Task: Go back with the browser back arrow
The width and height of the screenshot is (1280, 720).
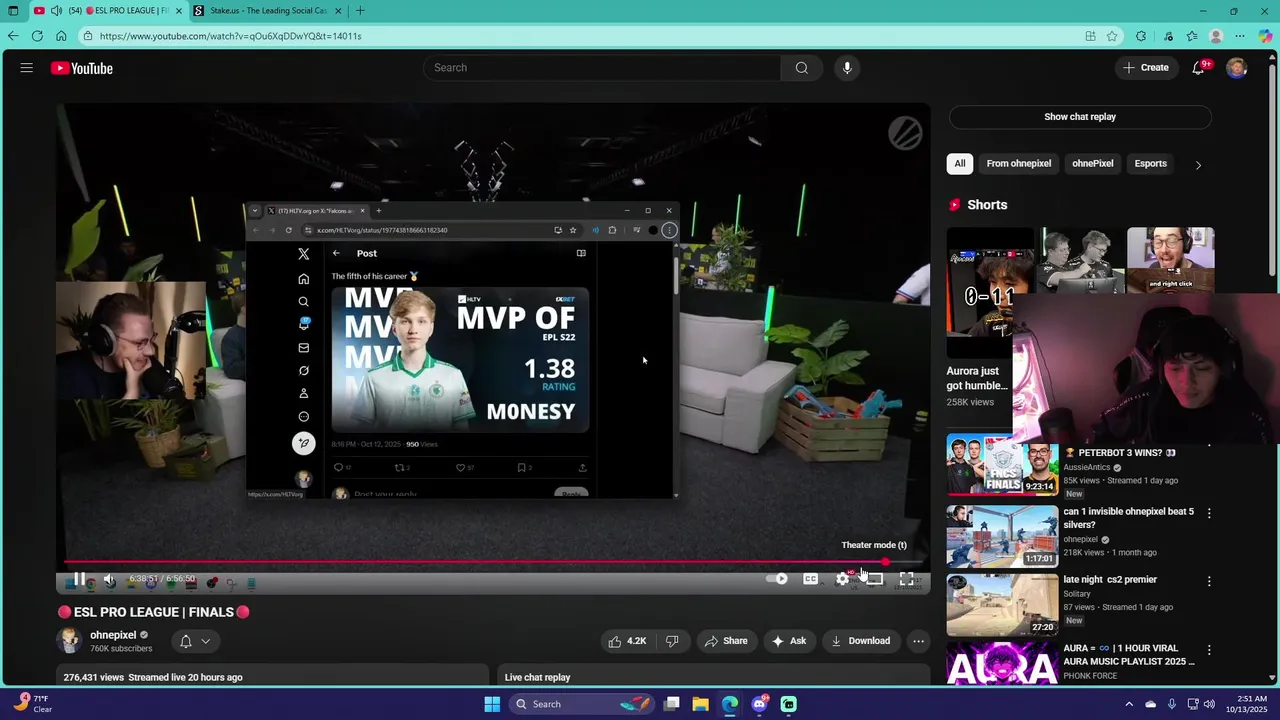Action: [12, 36]
